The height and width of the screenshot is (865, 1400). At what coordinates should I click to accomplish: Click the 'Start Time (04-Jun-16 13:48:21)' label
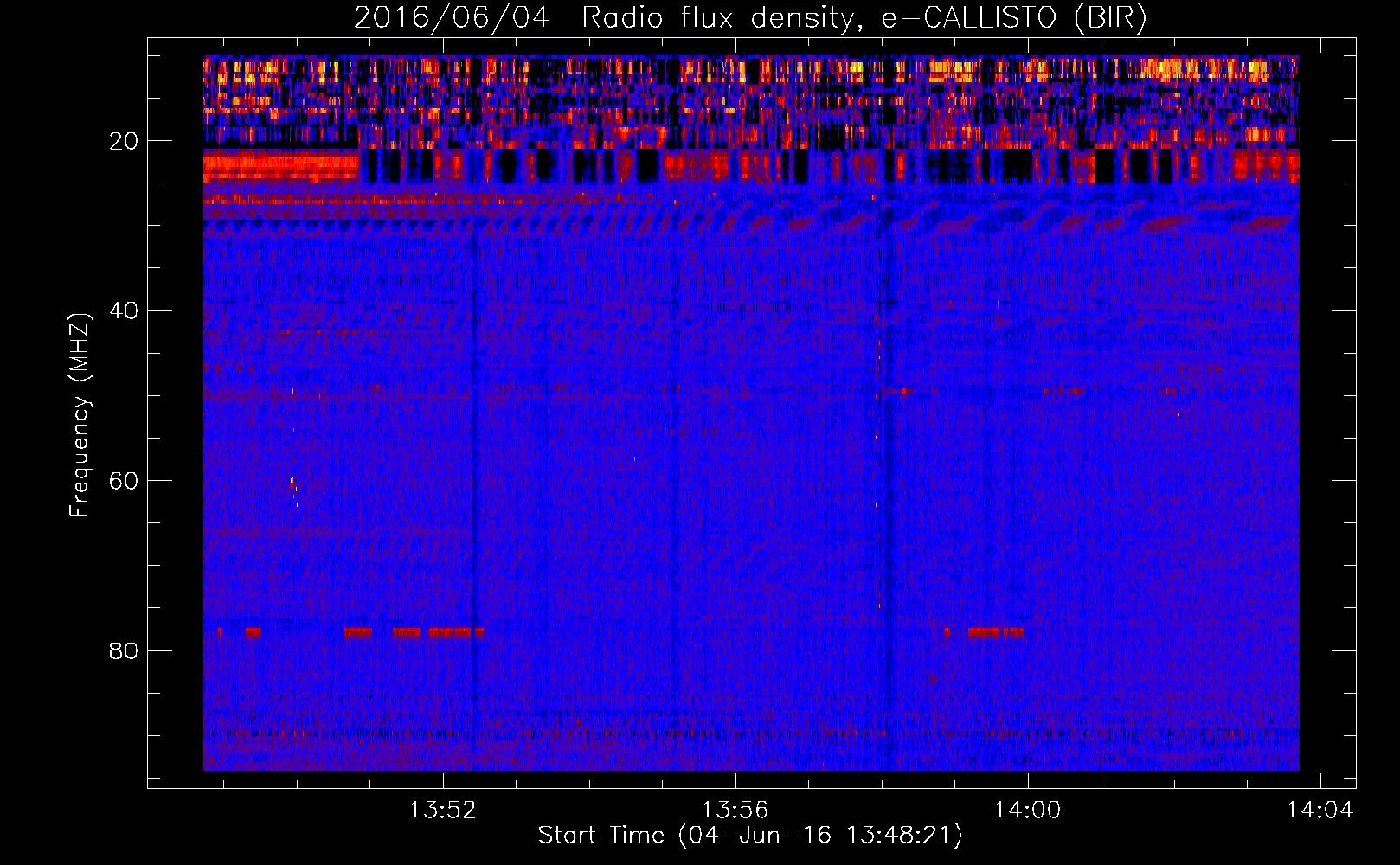(750, 836)
